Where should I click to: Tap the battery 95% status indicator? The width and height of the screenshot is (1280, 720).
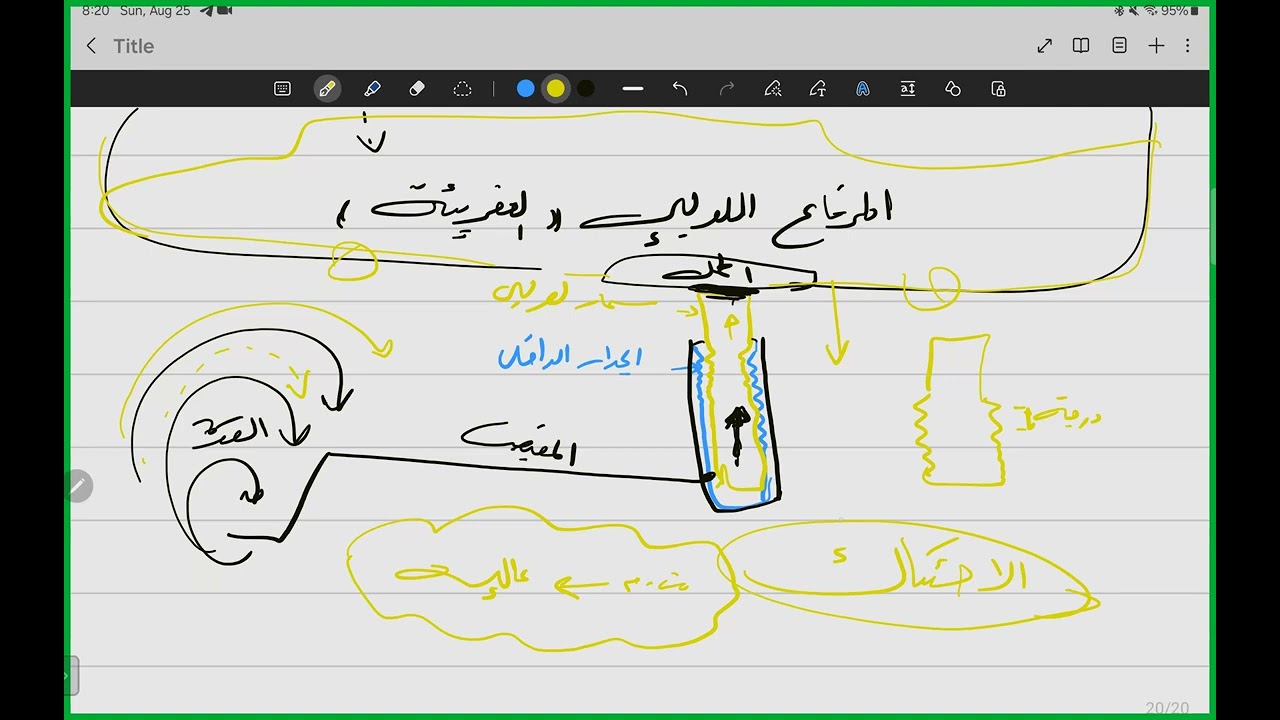click(1180, 11)
